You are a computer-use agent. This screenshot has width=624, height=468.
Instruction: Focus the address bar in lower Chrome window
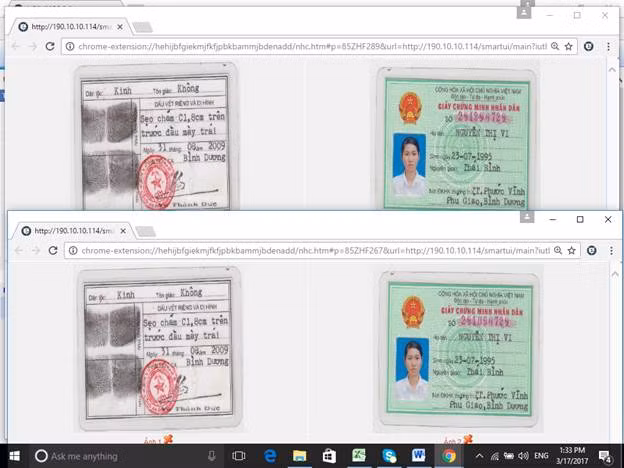pos(316,251)
